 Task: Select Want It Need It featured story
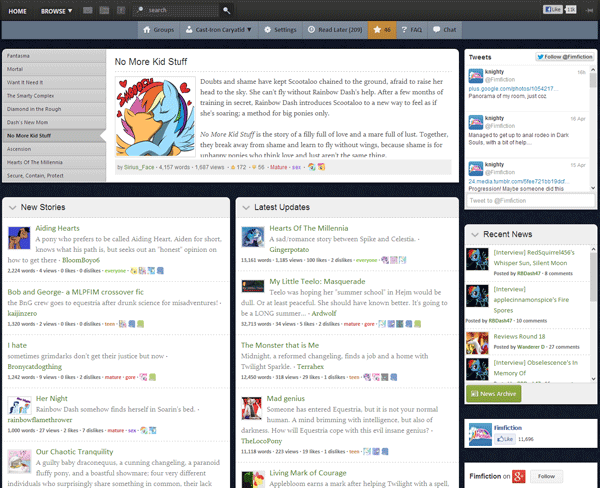54,82
